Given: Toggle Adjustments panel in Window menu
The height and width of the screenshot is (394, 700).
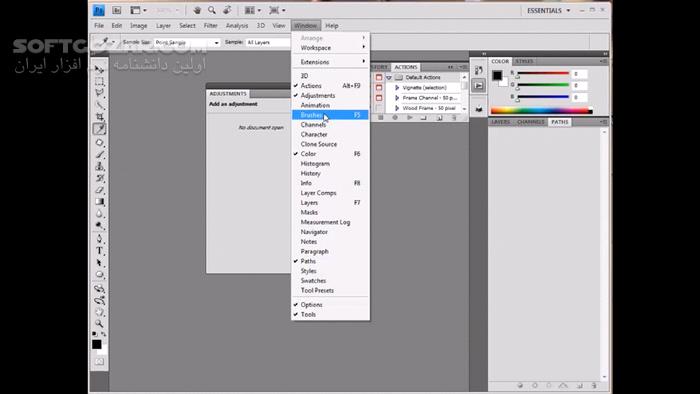Looking at the screenshot, I should (330, 95).
